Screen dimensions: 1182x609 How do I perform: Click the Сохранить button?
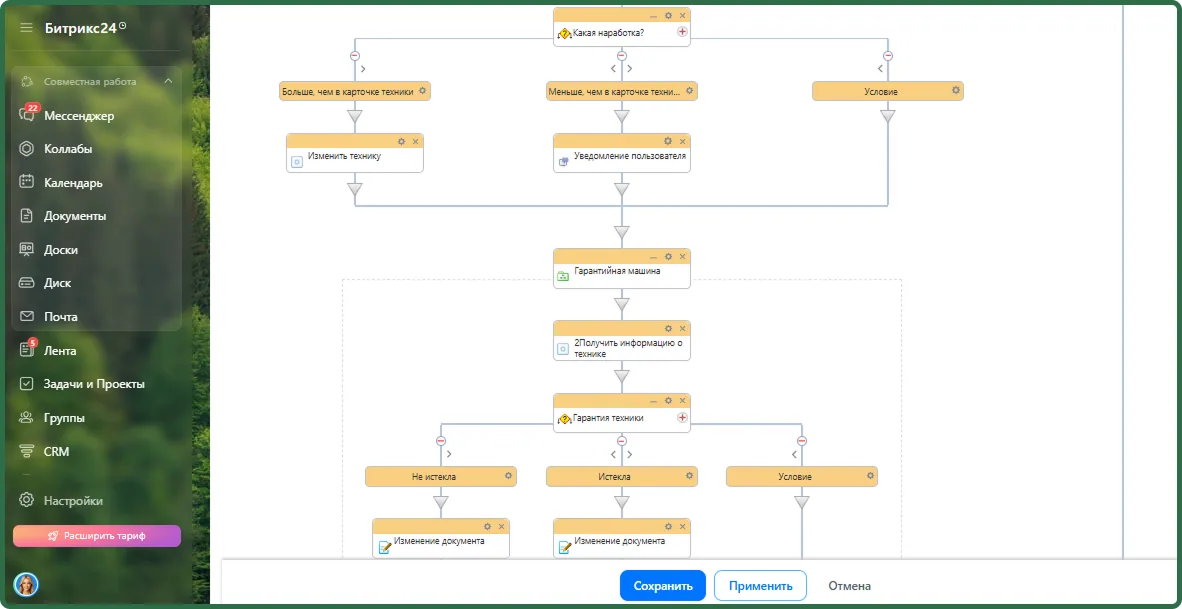coord(663,586)
